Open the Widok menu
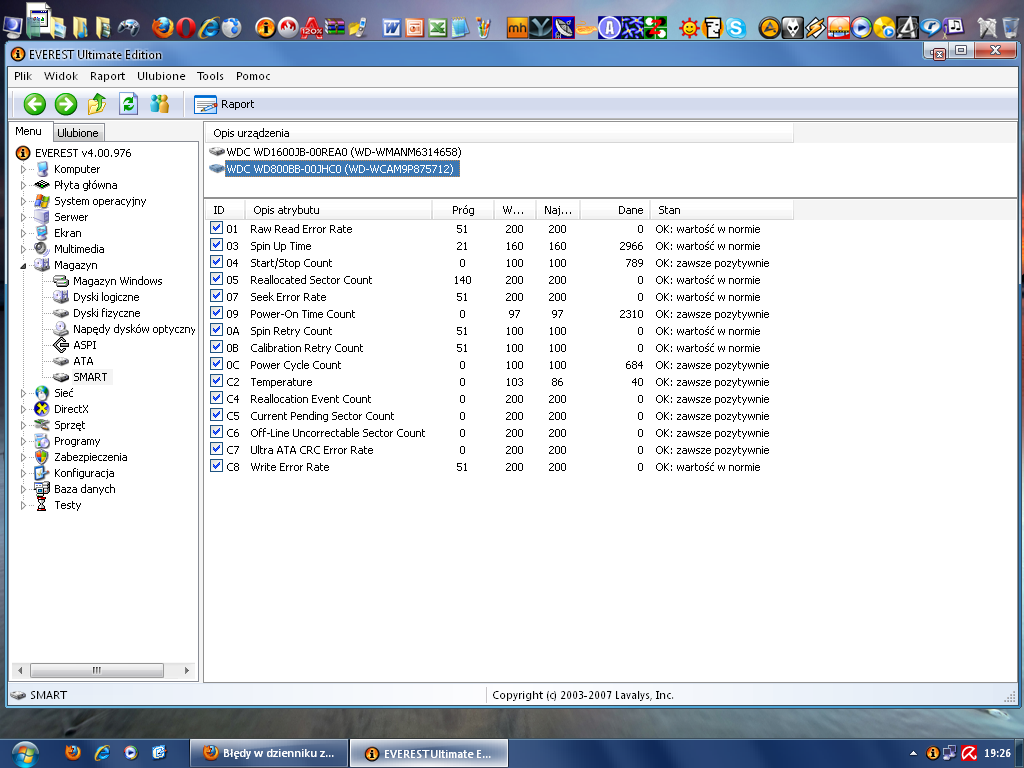This screenshot has height=768, width=1024. click(61, 76)
